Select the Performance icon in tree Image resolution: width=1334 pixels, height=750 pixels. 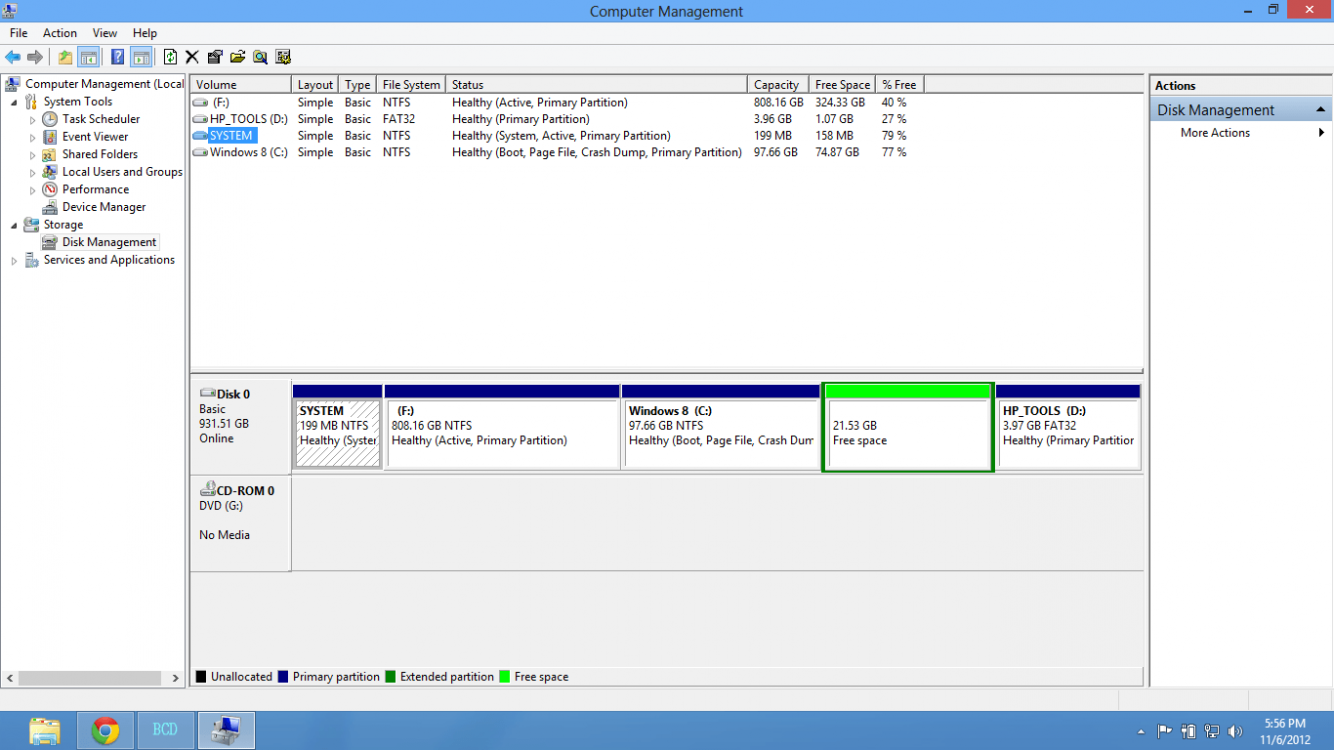coord(50,189)
